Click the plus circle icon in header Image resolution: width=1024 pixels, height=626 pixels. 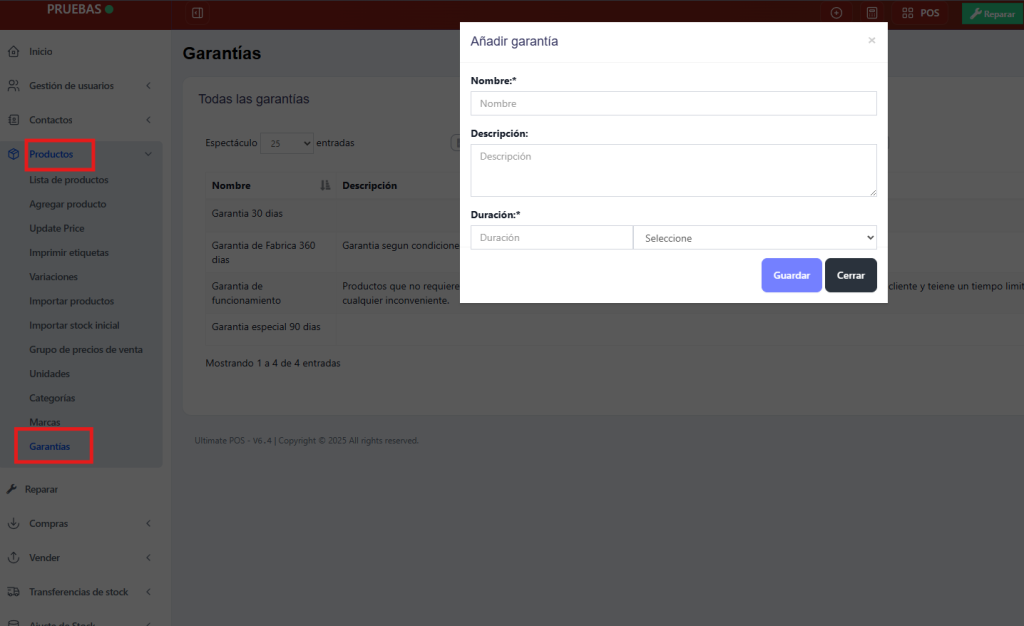point(836,13)
